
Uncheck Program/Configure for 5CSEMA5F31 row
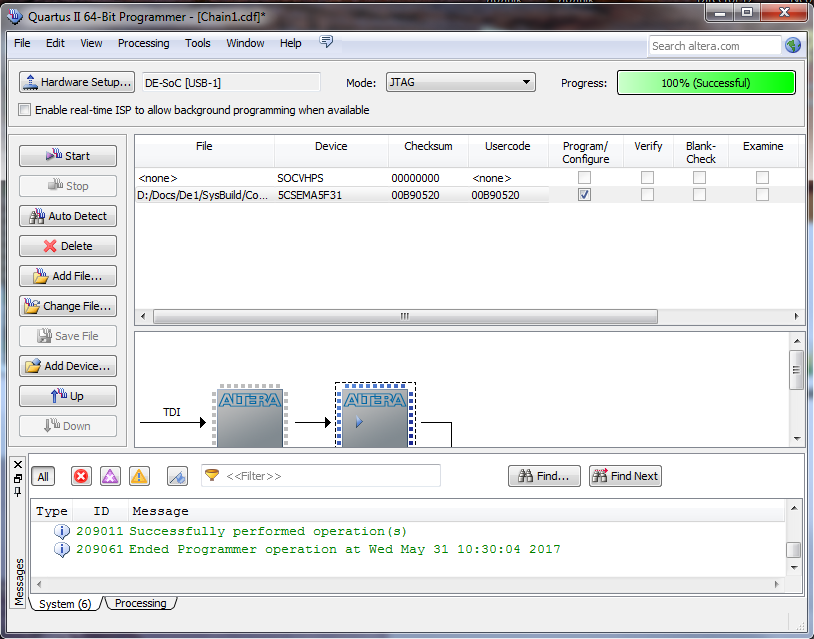click(x=585, y=195)
